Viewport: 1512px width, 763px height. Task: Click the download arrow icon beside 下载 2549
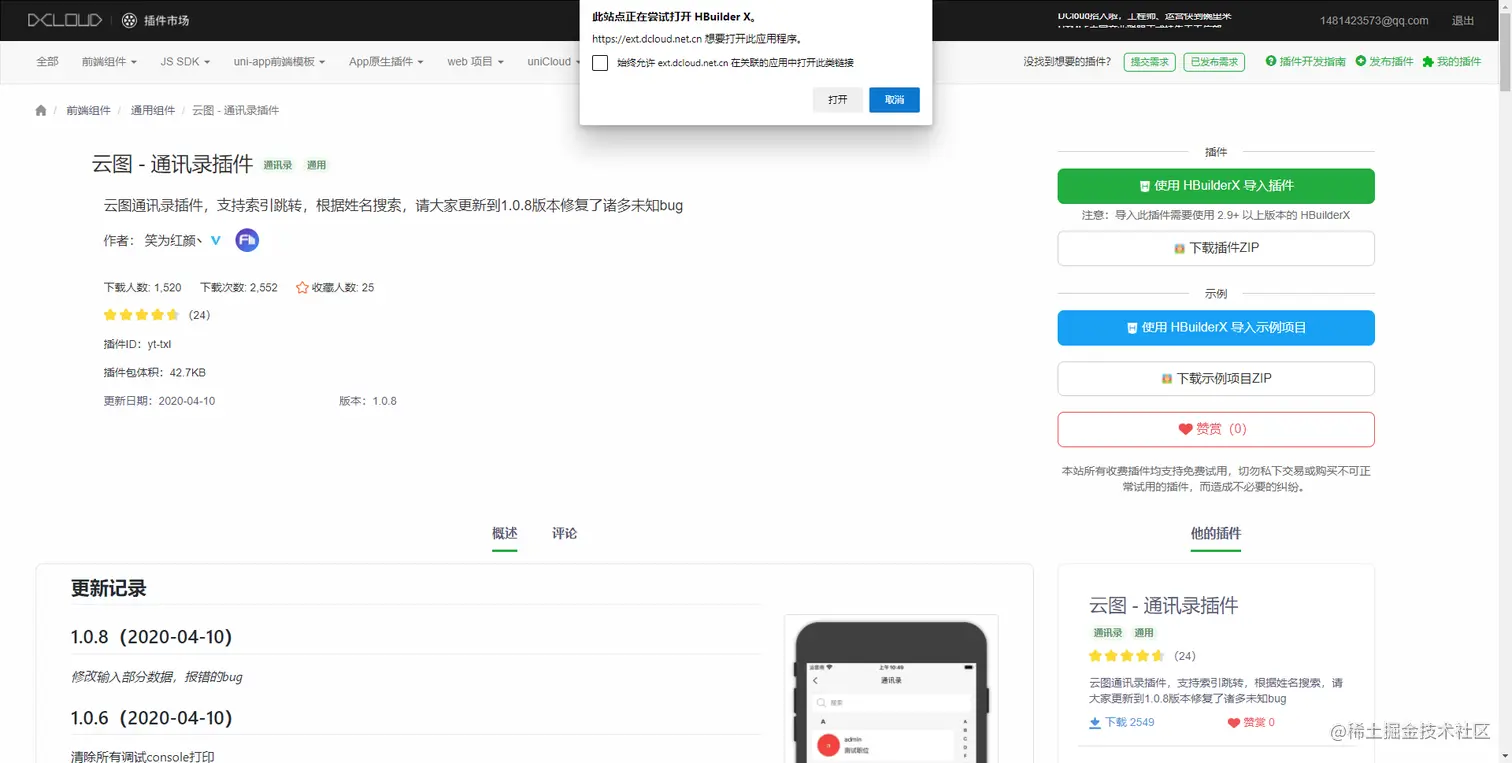(x=1095, y=723)
